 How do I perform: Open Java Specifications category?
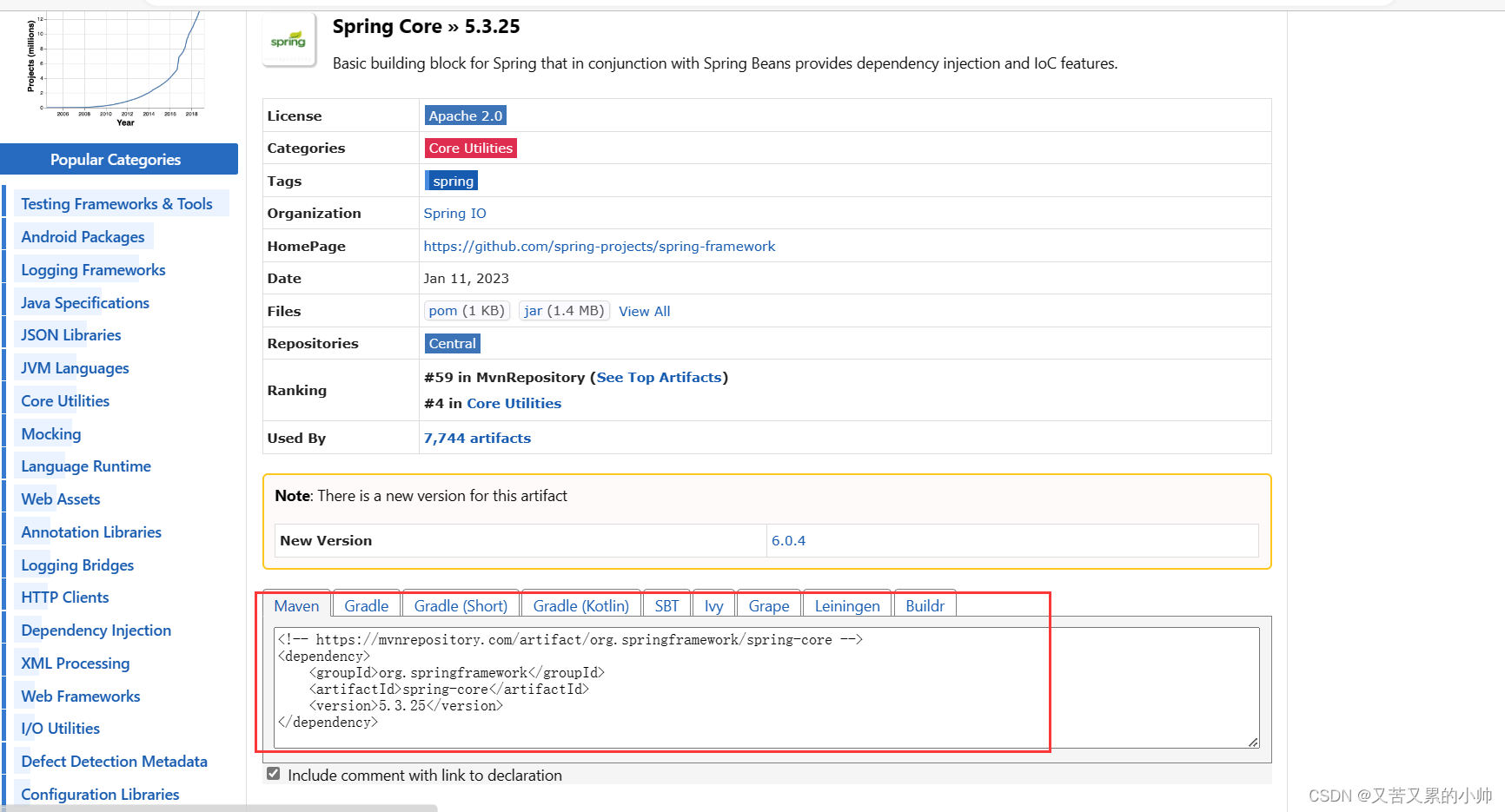85,302
